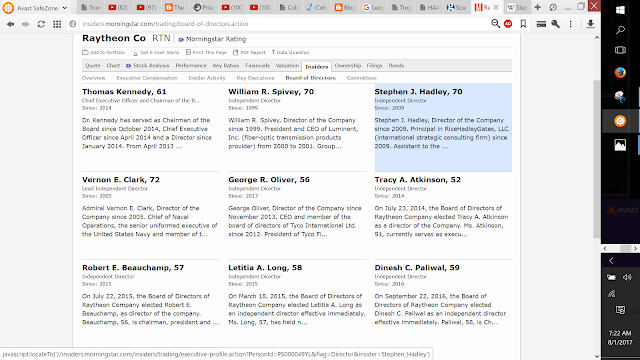Screen dimensions: 640x360
Task: Click the volume speaker tray icon
Action: coord(627,278)
